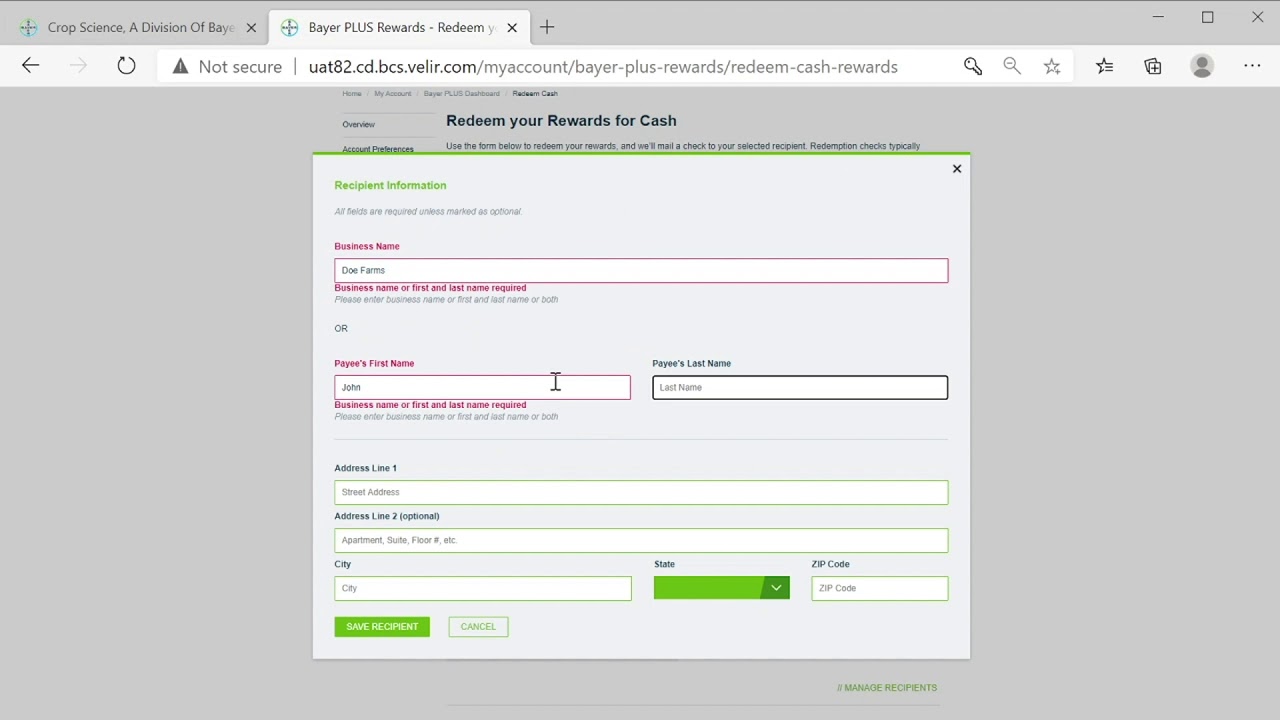Click the ZIP Code field
The image size is (1280, 720).
click(x=879, y=588)
